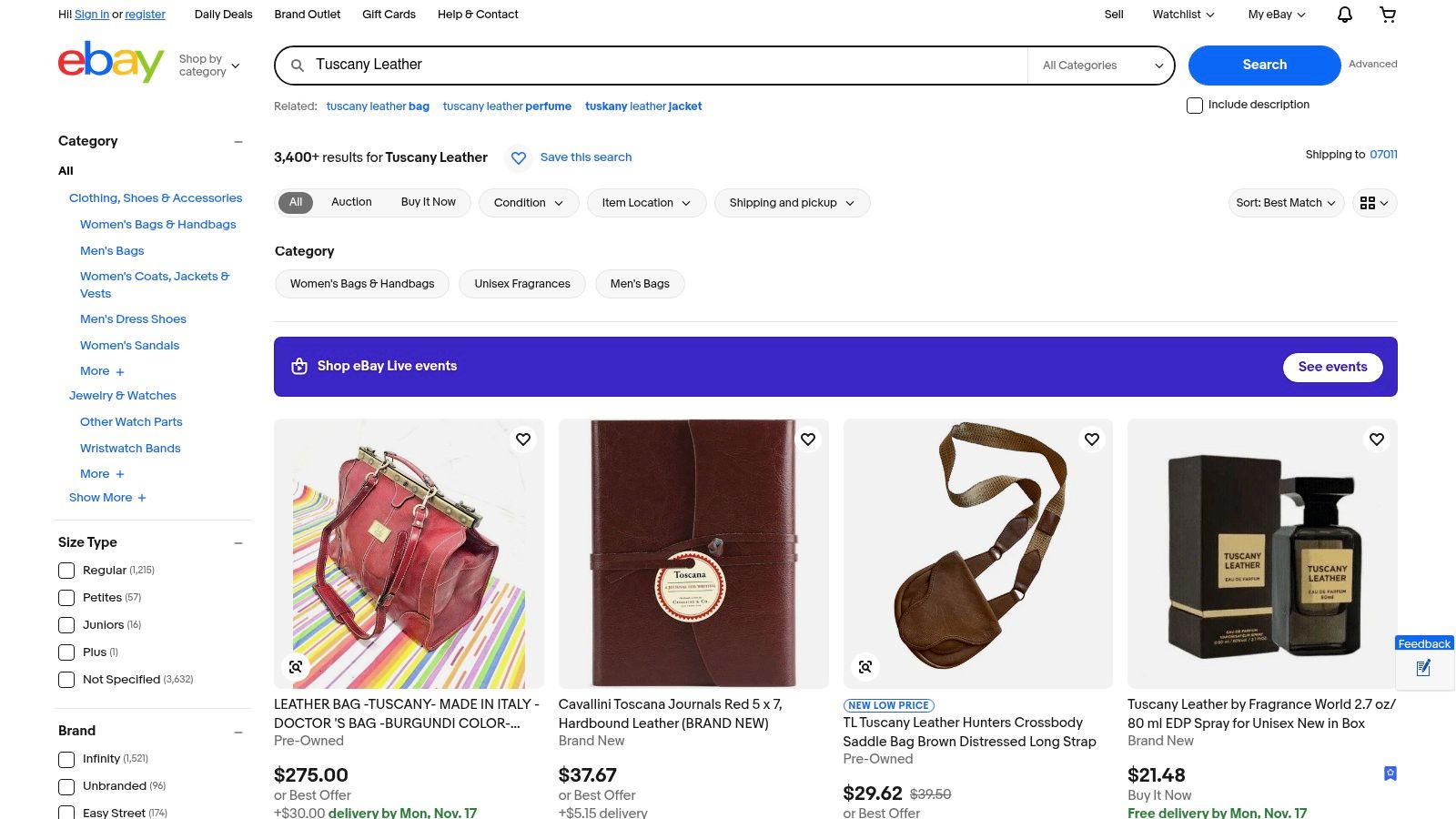The width and height of the screenshot is (1456, 819).
Task: Click the Search button
Action: coord(1264,65)
